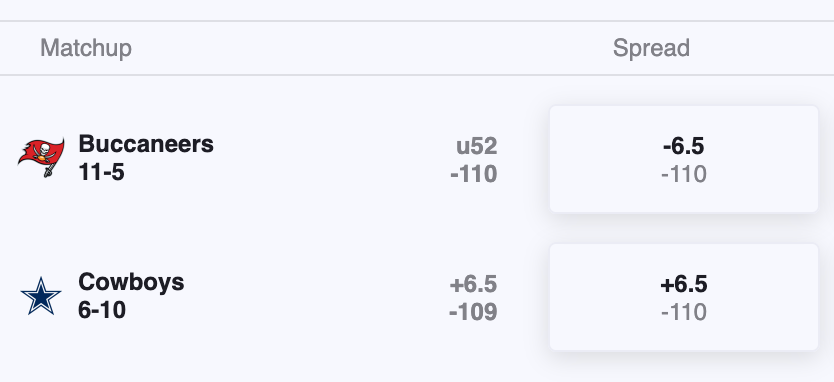Click the -109 odds for Cowboys

pos(473,312)
